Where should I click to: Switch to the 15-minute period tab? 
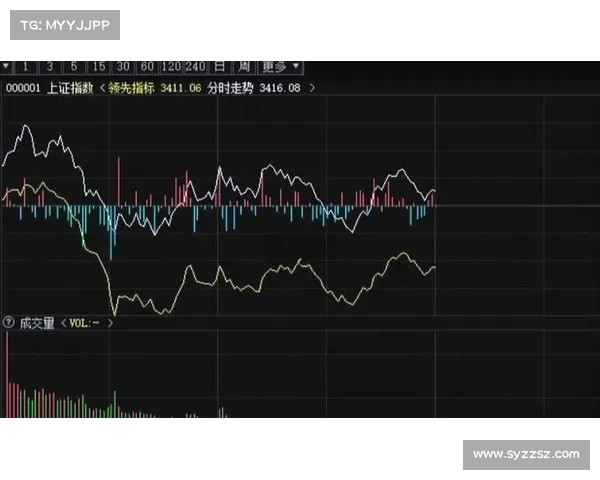pyautogui.click(x=99, y=67)
